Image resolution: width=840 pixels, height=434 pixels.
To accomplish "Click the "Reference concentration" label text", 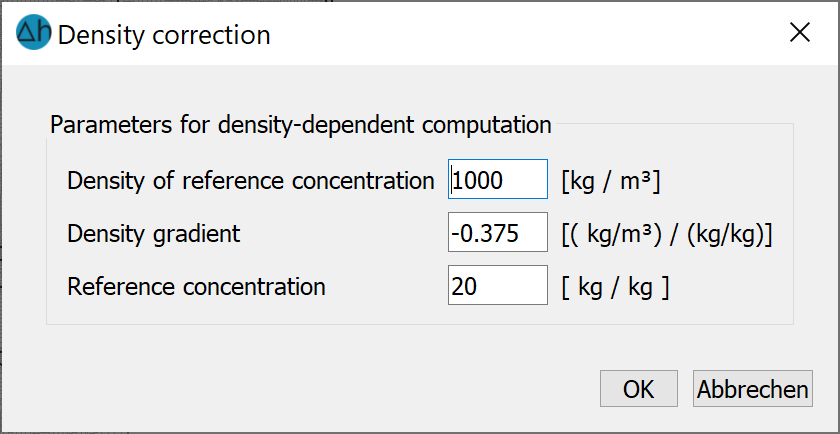I will click(196, 287).
